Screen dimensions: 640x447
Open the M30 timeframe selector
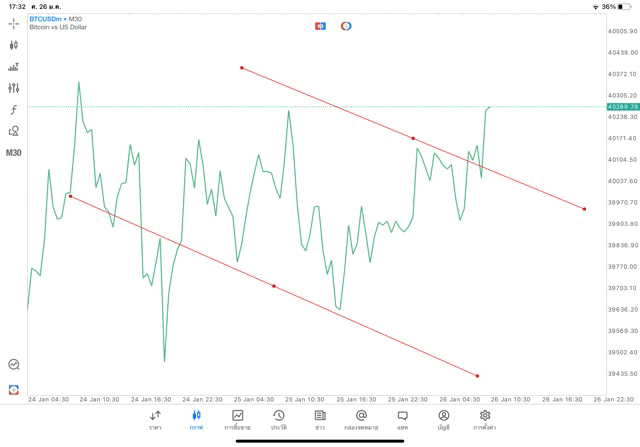tap(14, 153)
